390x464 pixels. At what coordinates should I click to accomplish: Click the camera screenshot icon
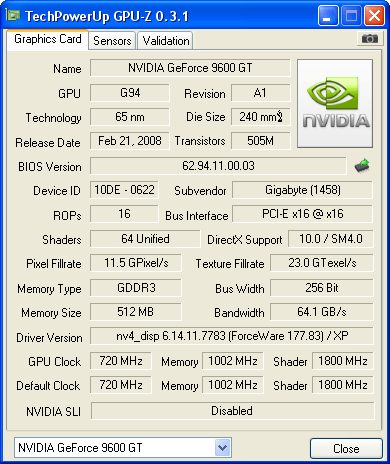(369, 39)
